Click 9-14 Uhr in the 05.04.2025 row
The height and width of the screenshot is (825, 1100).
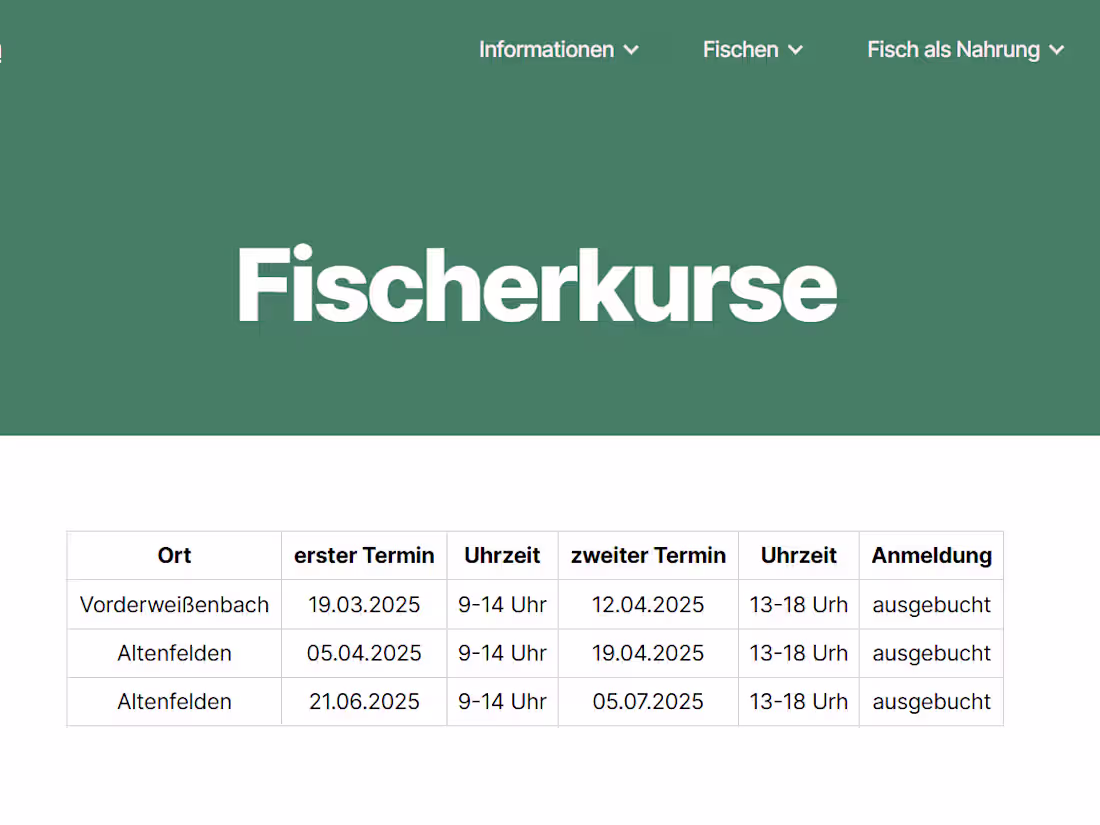pyautogui.click(x=502, y=653)
